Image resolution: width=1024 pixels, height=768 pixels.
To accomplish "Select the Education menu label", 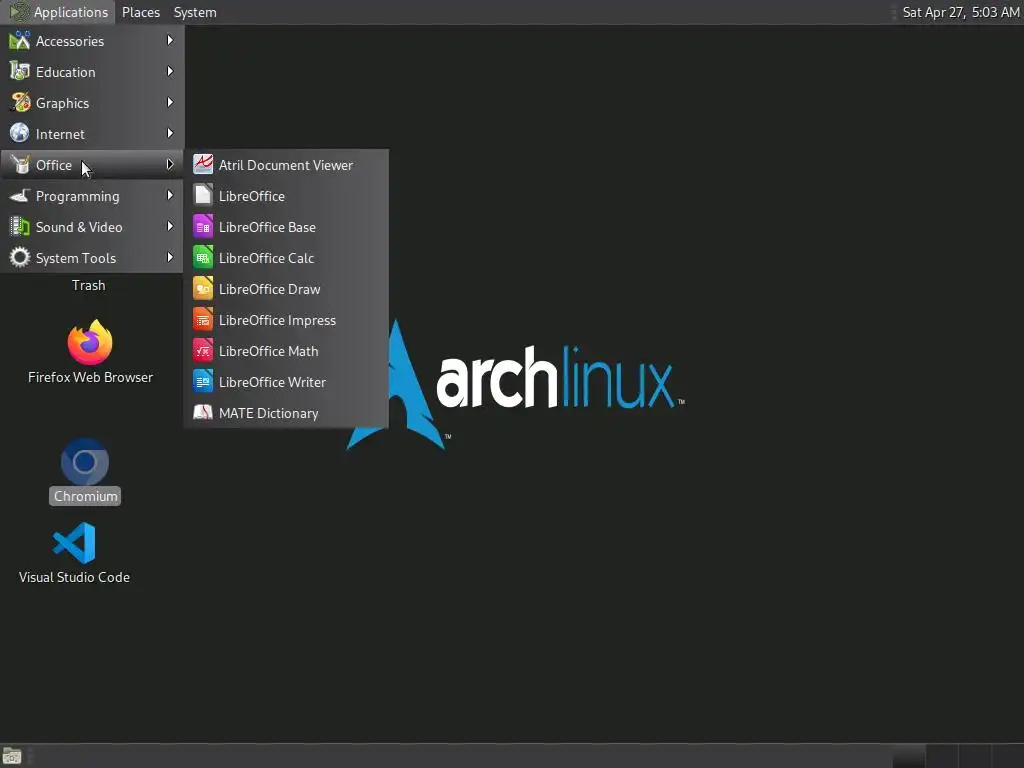I will (65, 72).
